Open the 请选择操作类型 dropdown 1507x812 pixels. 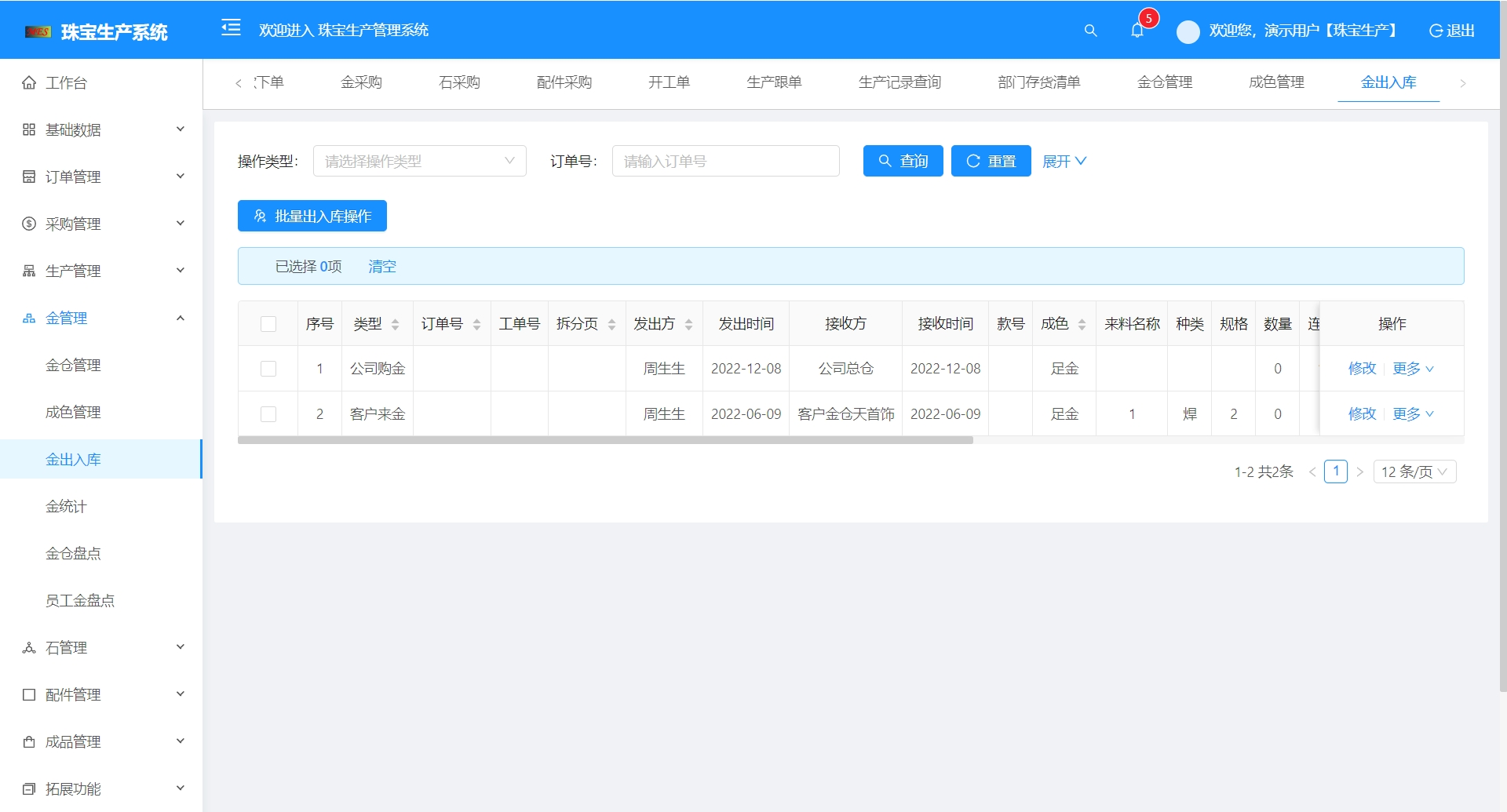[419, 161]
